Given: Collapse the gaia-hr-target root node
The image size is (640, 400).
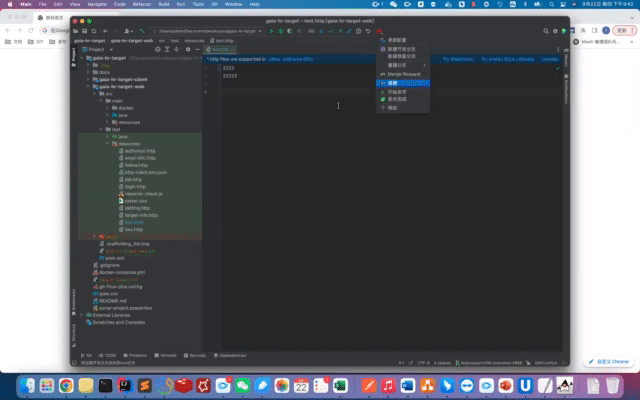Looking at the screenshot, I should [x=82, y=58].
